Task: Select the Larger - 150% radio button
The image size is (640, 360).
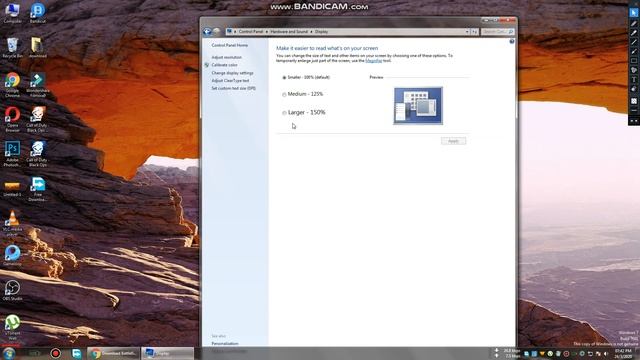Action: (284, 113)
